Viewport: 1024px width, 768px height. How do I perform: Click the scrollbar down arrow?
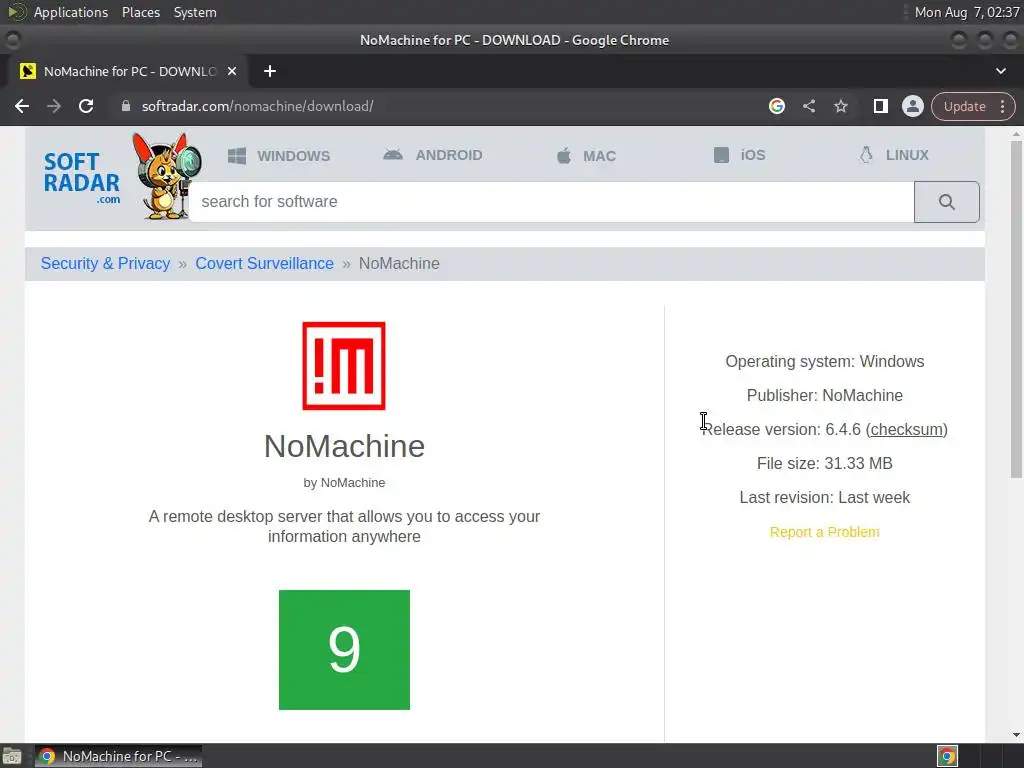pos(1016,735)
